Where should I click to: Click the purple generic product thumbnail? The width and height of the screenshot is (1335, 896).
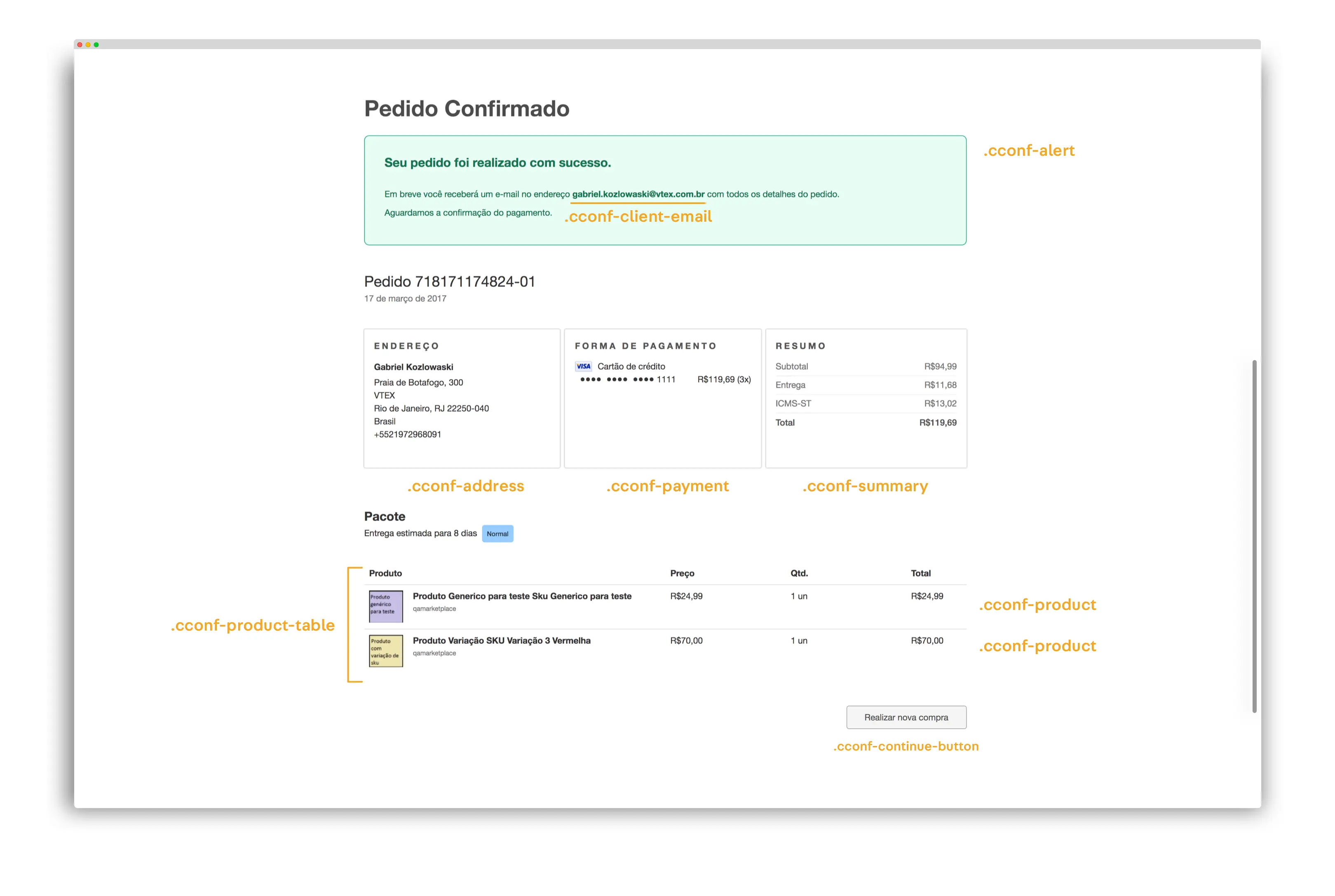click(386, 606)
